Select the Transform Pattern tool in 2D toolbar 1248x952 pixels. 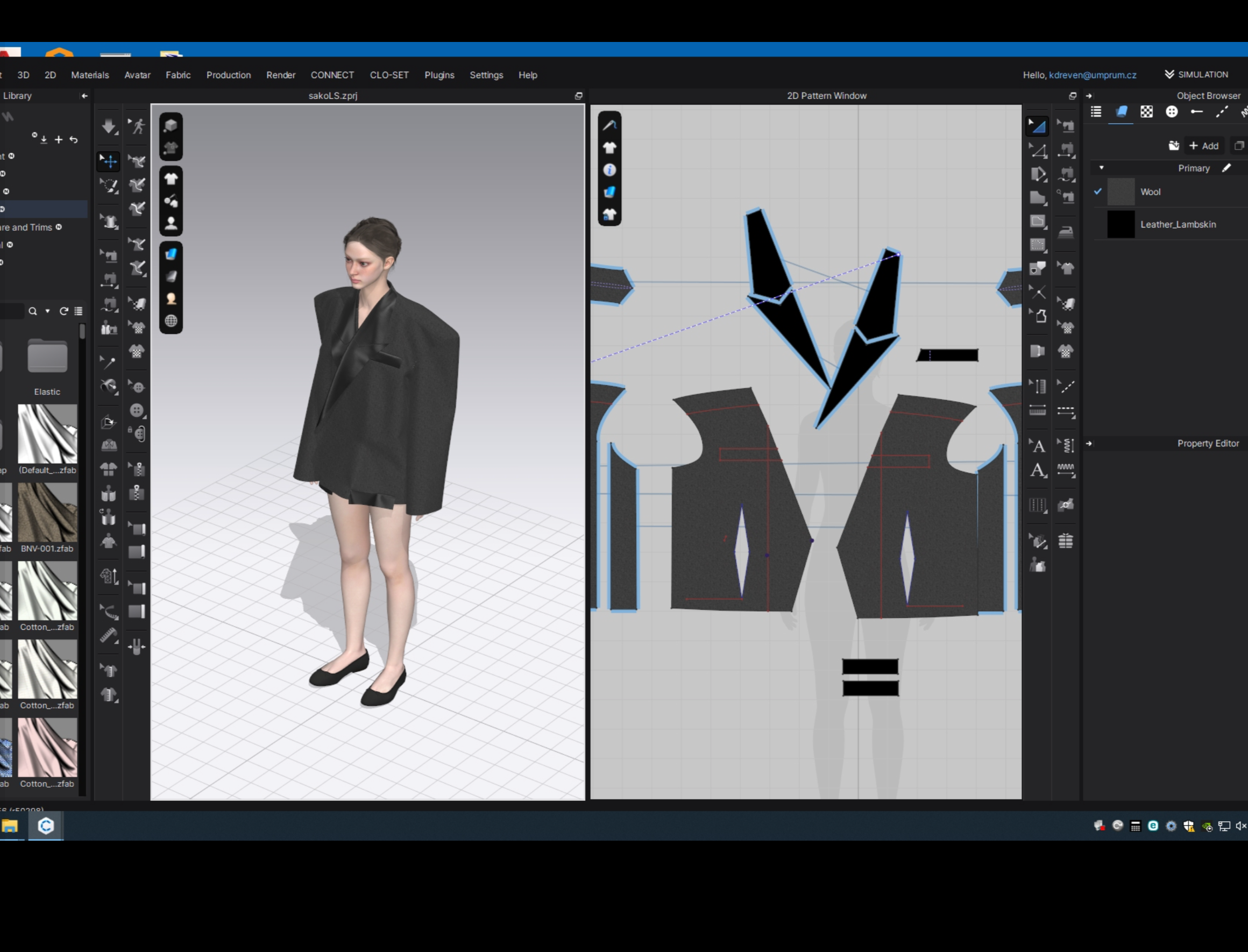point(1038,126)
